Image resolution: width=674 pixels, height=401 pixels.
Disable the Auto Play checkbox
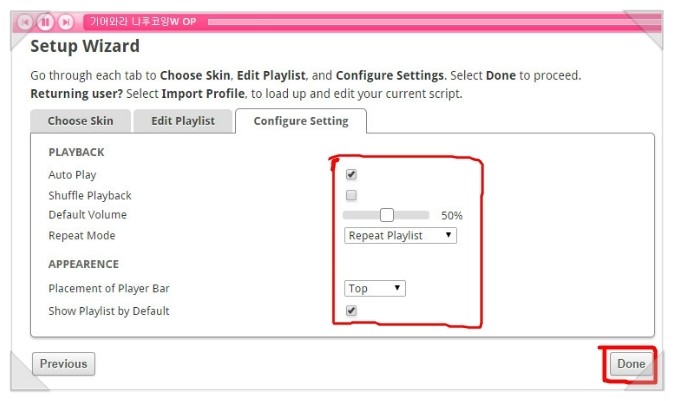351,174
